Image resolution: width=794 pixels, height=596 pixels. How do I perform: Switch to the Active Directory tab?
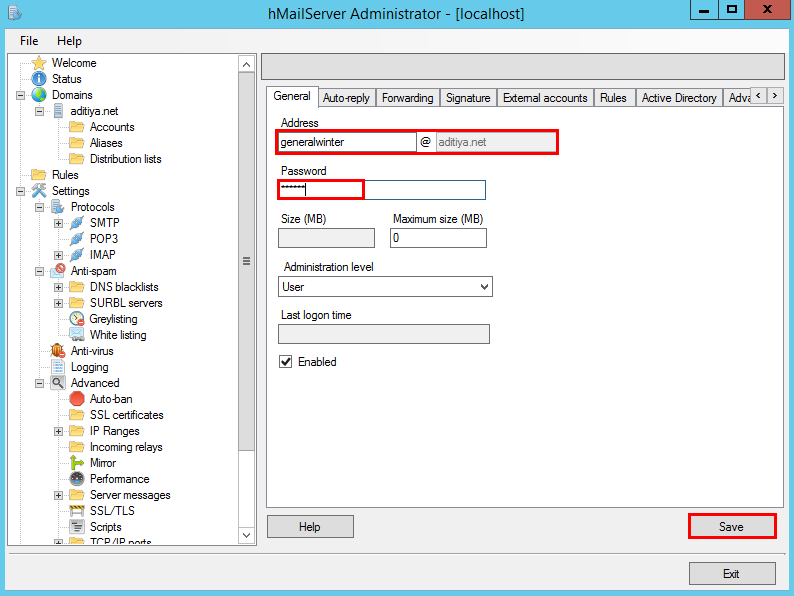click(x=679, y=98)
